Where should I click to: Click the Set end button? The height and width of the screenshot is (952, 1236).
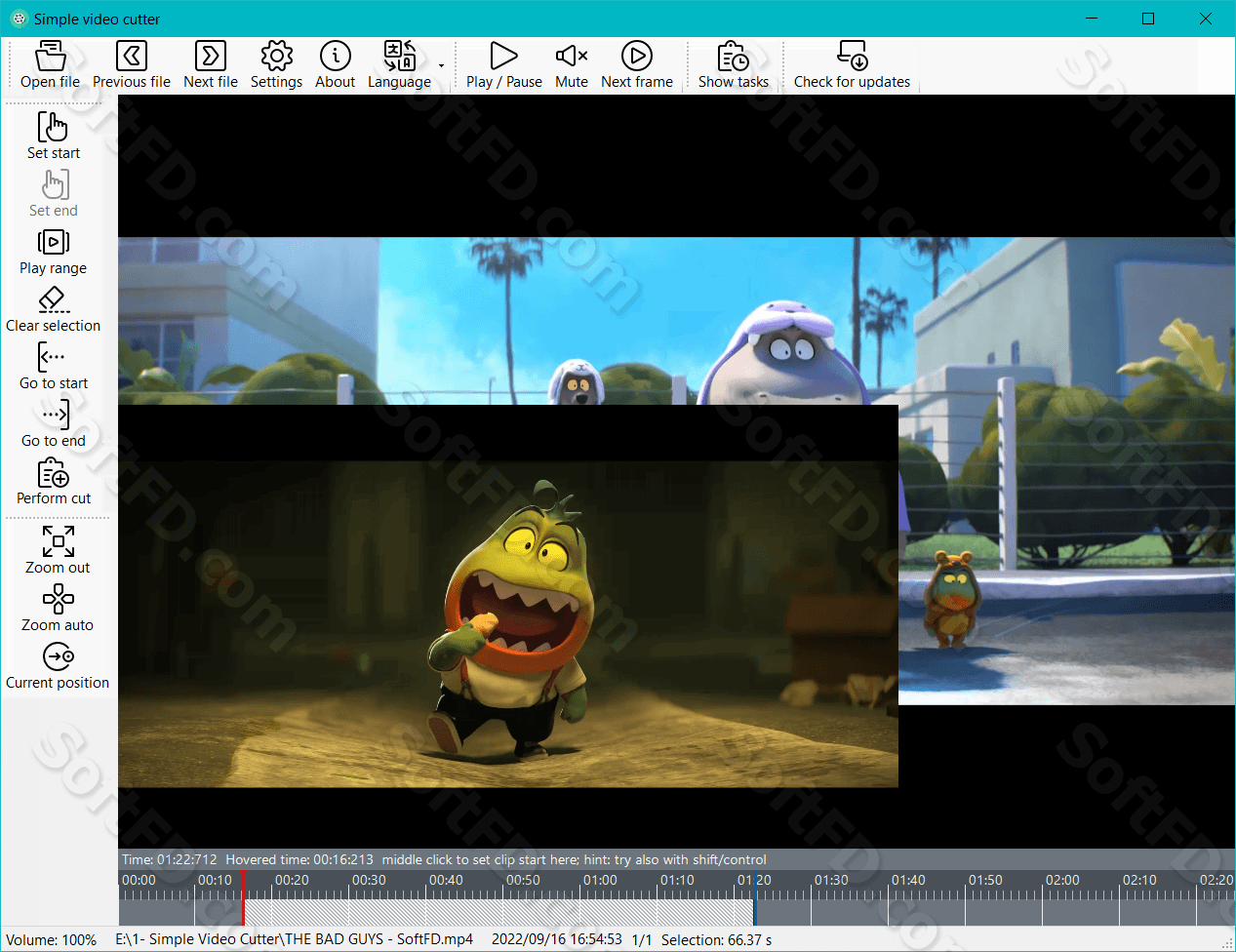pyautogui.click(x=54, y=193)
